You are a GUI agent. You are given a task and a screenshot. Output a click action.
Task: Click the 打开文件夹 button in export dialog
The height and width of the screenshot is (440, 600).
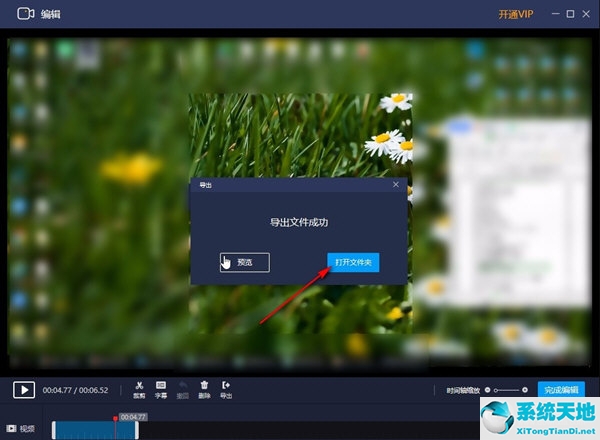tap(353, 262)
